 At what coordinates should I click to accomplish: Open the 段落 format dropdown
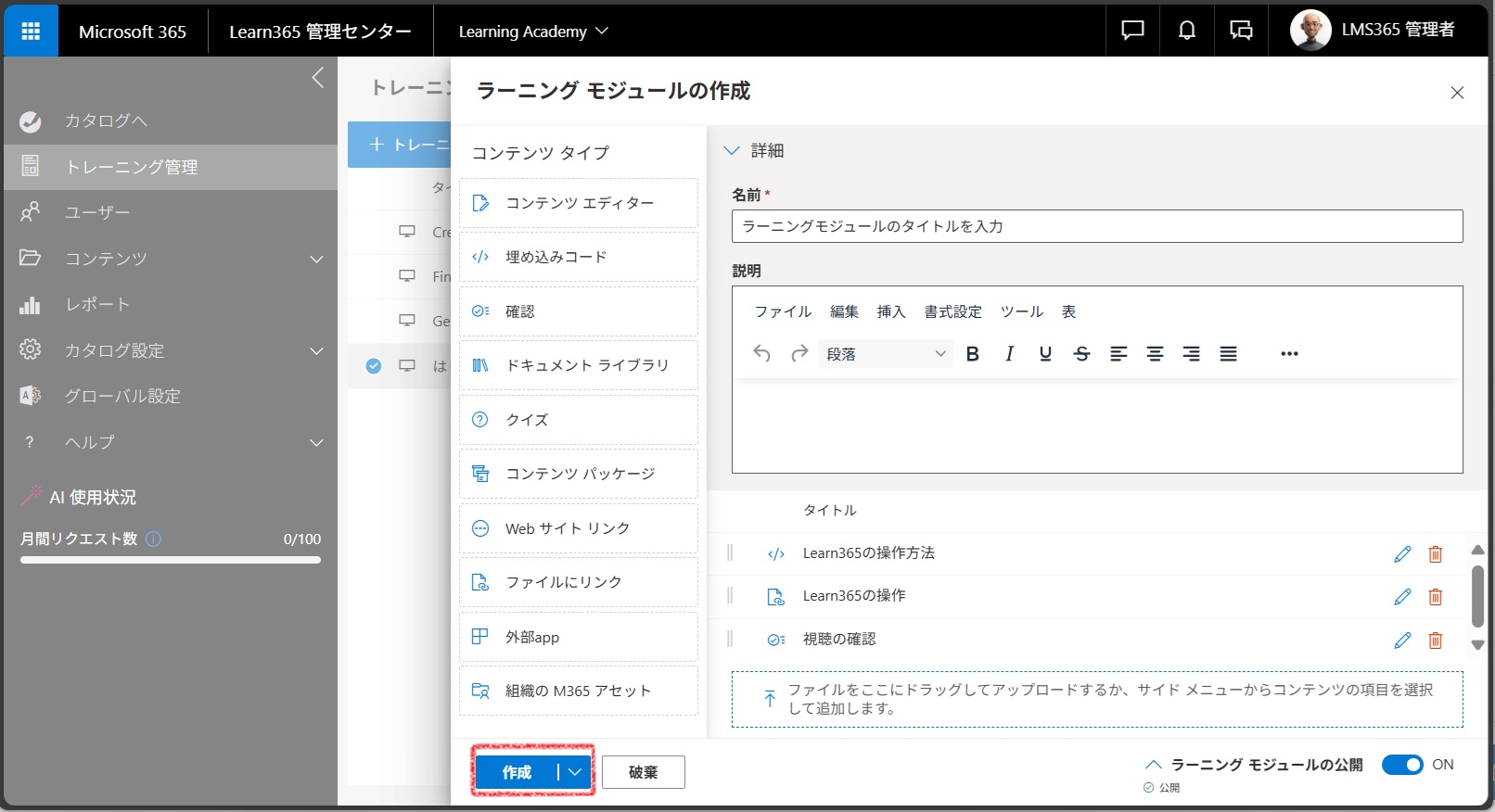[x=886, y=353]
